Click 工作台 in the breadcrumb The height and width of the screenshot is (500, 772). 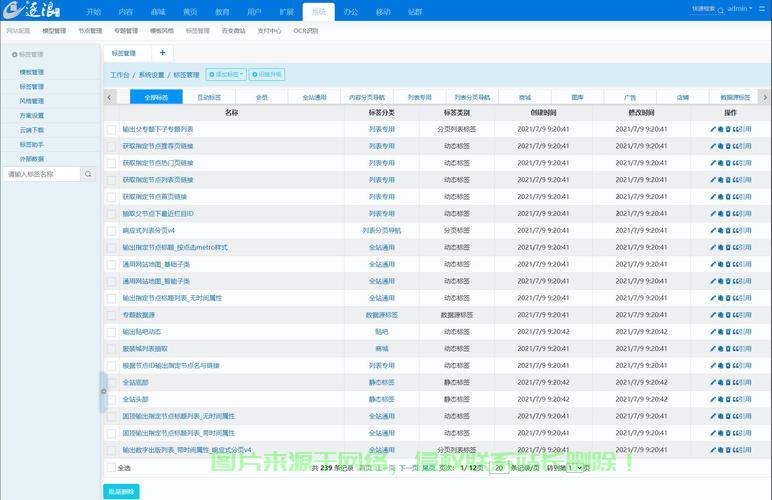[120, 75]
